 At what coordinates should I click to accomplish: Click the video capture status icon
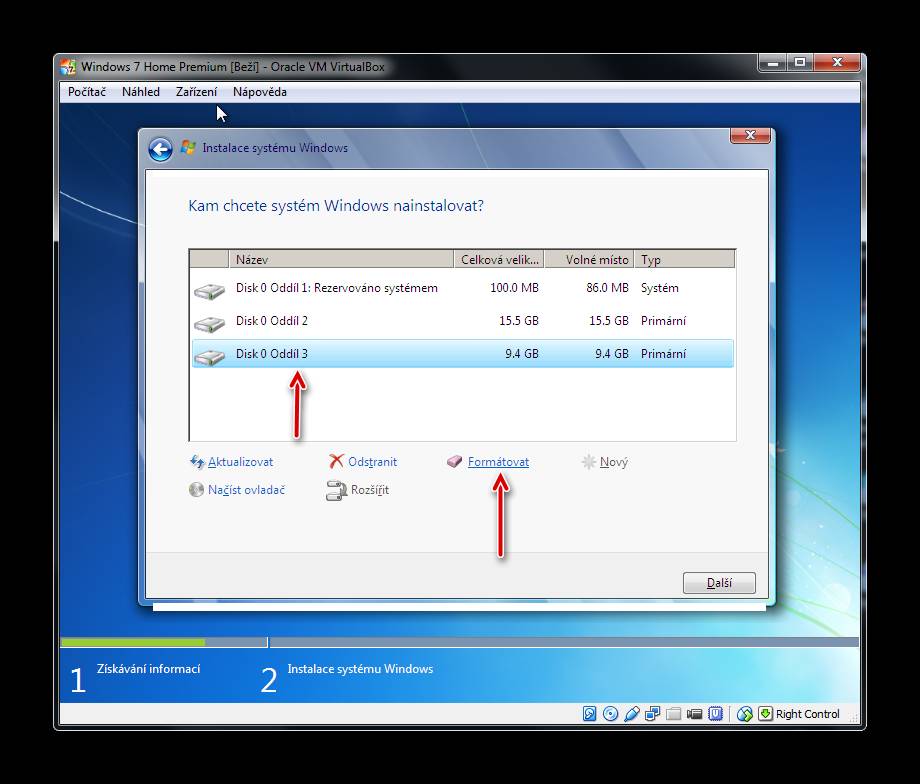pyautogui.click(x=695, y=714)
